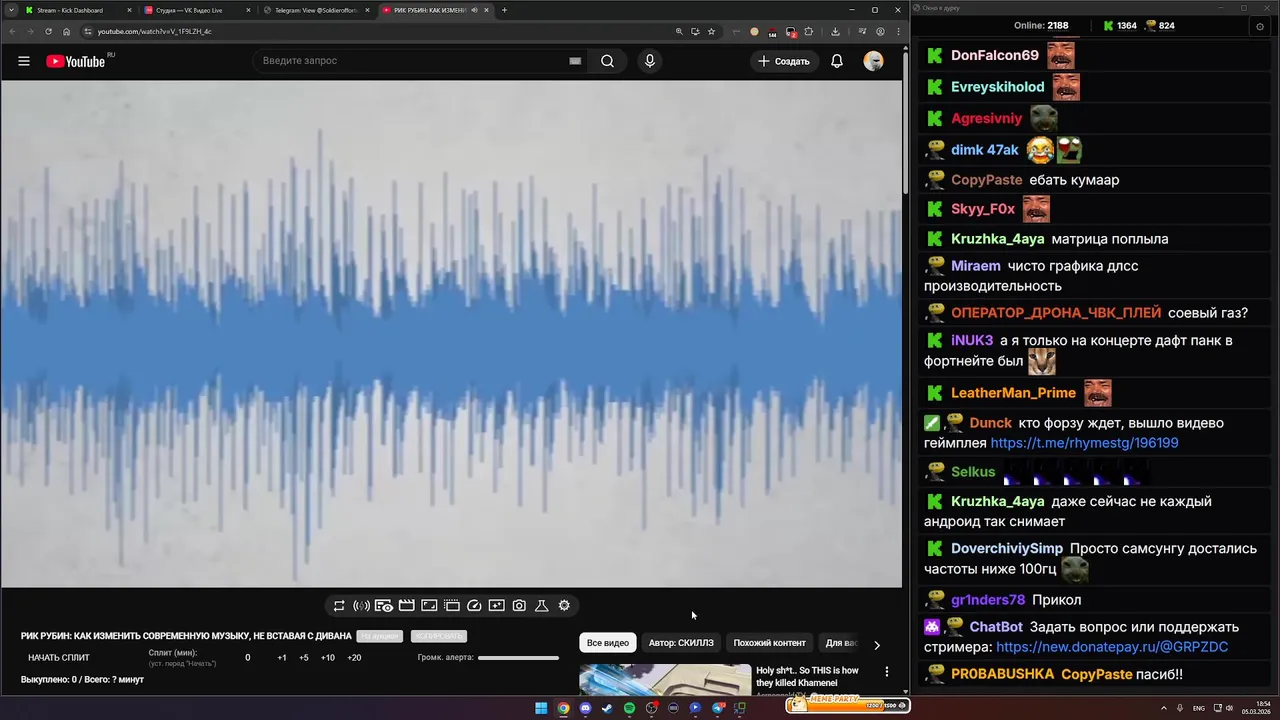Set split minutes to 0
The image size is (1280, 720).
pos(248,658)
